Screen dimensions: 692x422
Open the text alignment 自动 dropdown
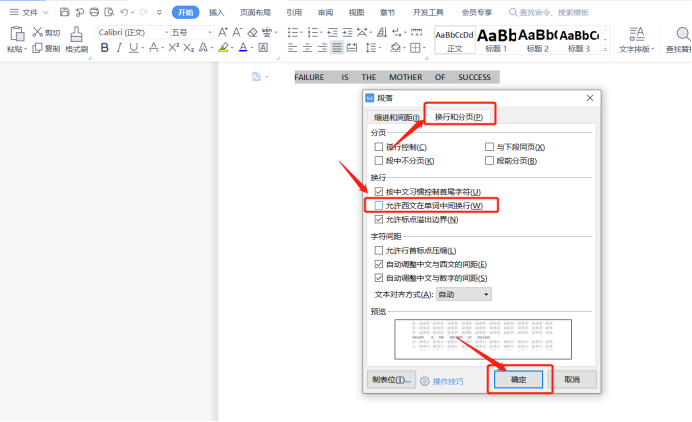[463, 294]
